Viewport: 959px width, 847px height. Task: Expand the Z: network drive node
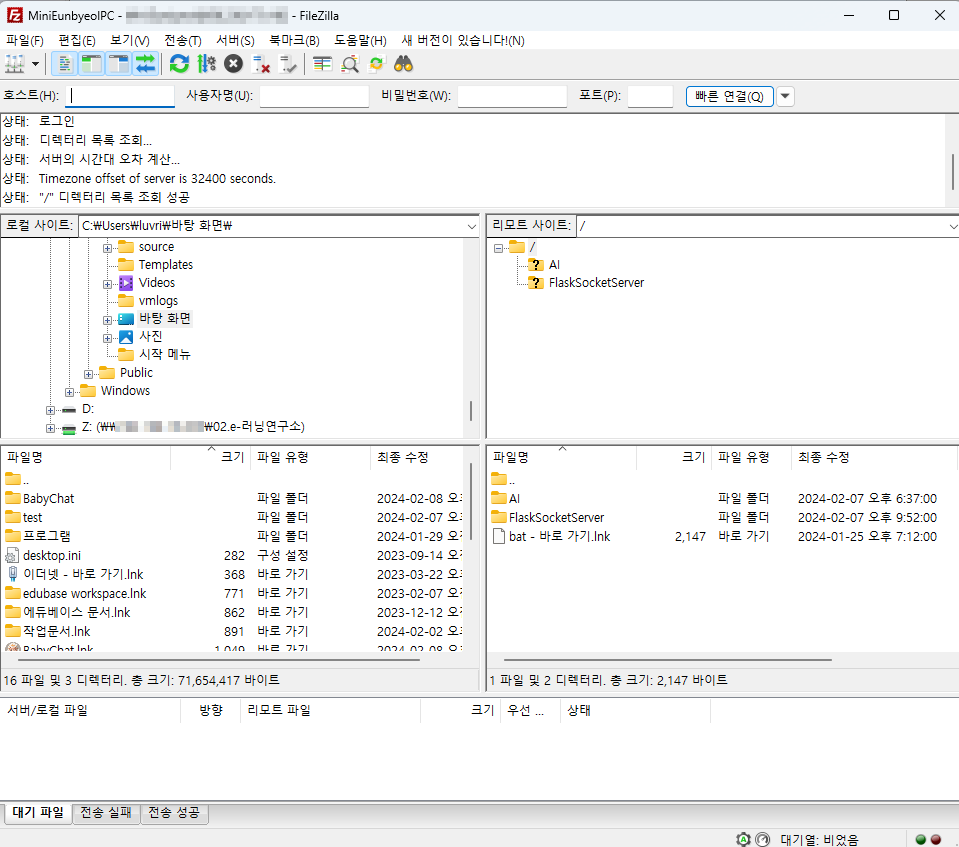(x=50, y=428)
